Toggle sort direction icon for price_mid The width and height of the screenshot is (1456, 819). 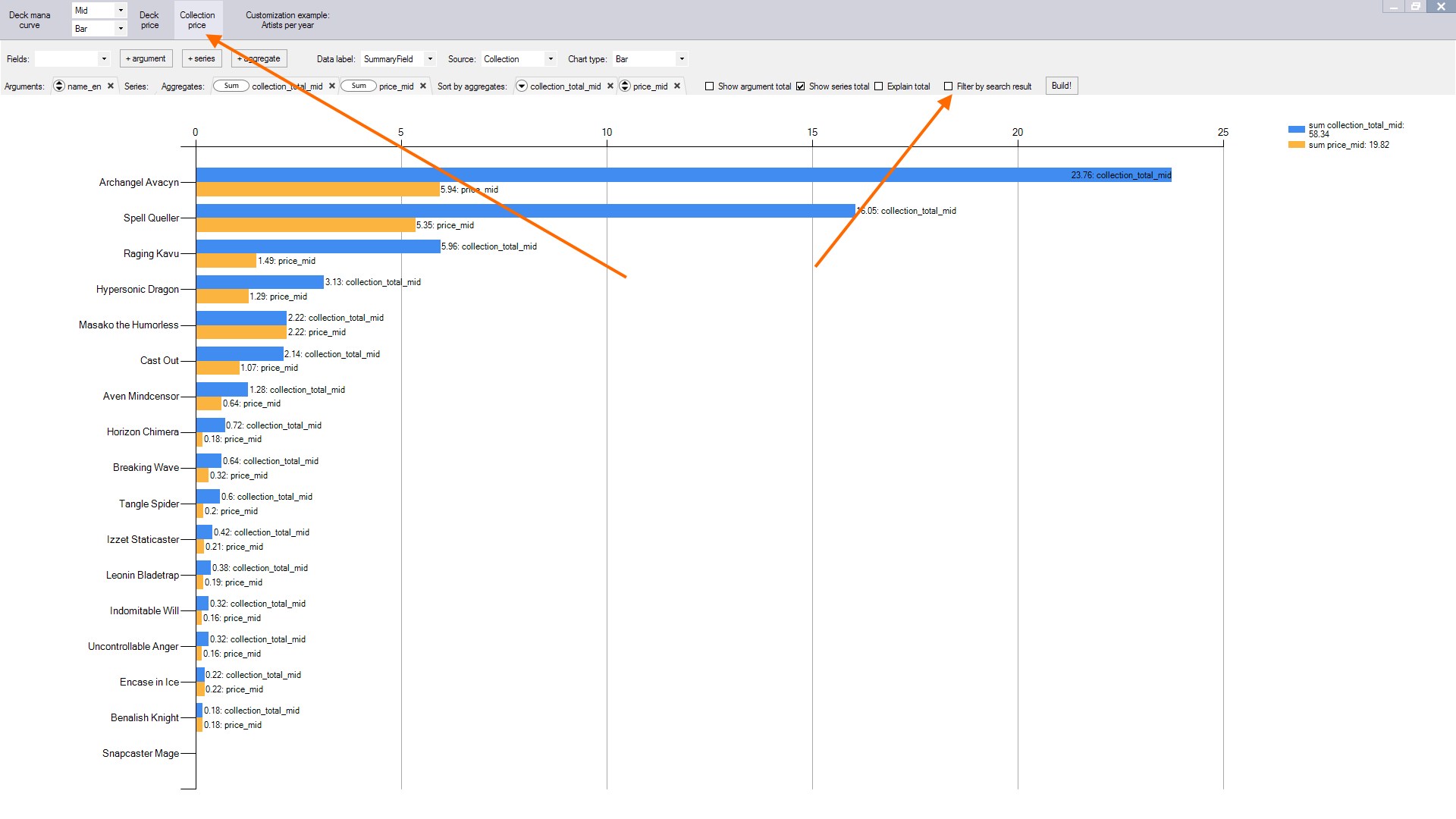[x=625, y=86]
